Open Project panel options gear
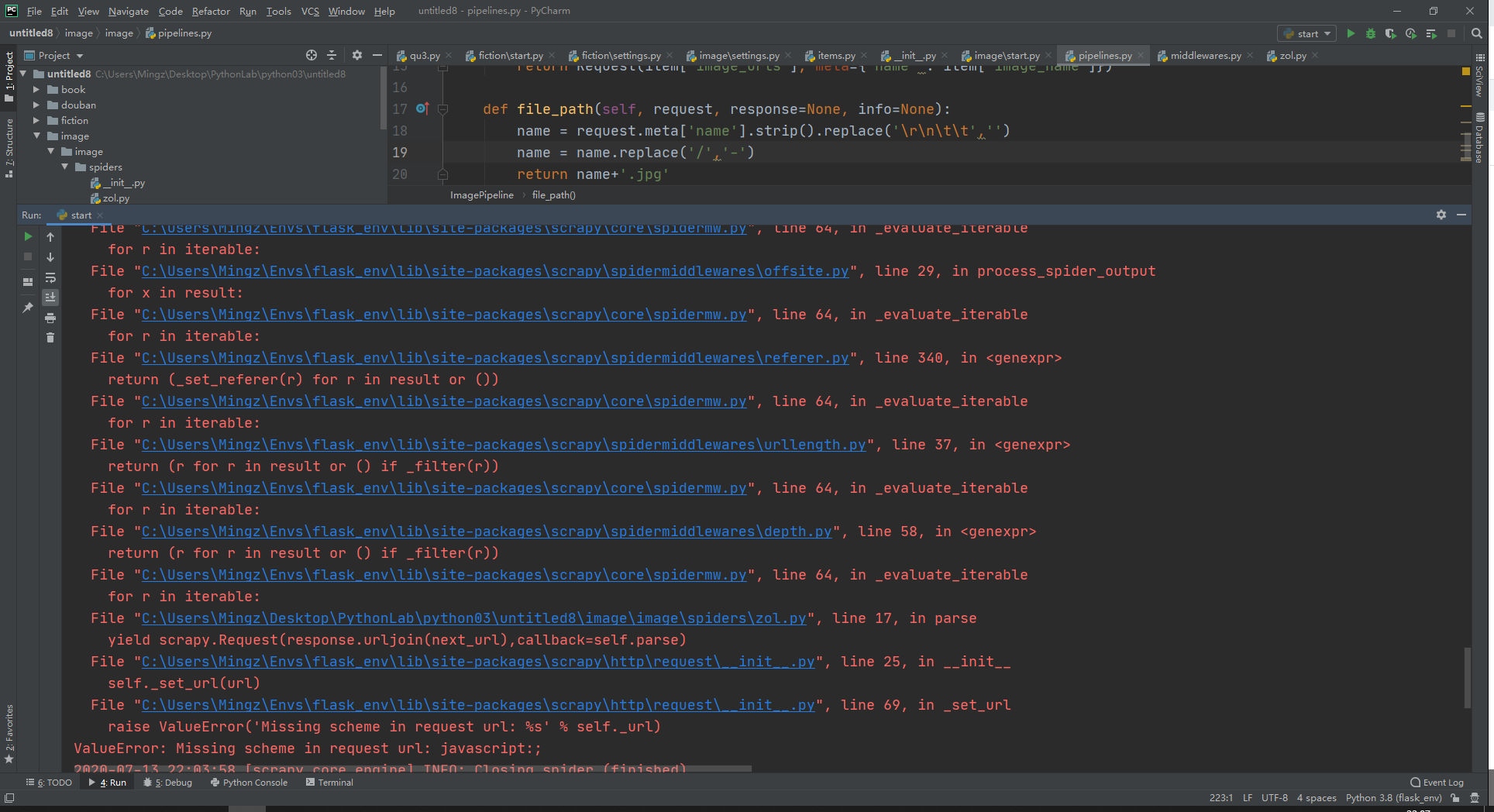Screen dimensions: 1494x812 point(357,55)
